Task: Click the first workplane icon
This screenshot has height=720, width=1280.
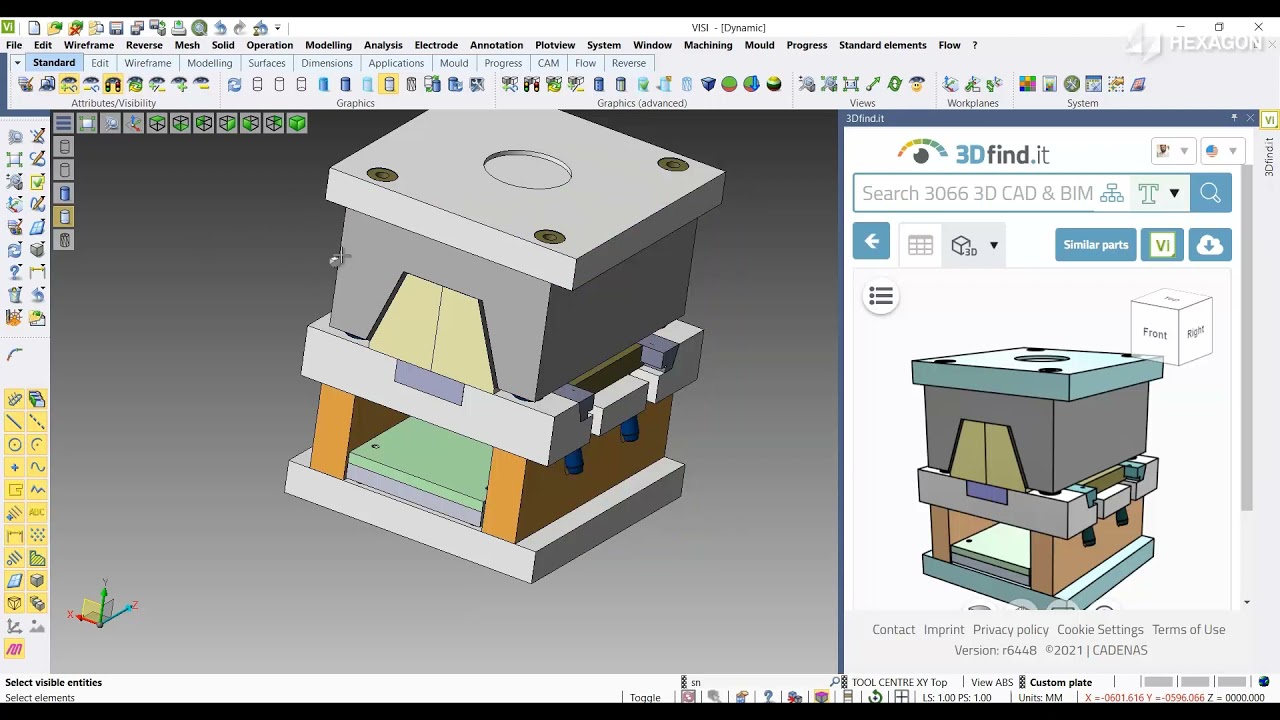Action: point(951,85)
